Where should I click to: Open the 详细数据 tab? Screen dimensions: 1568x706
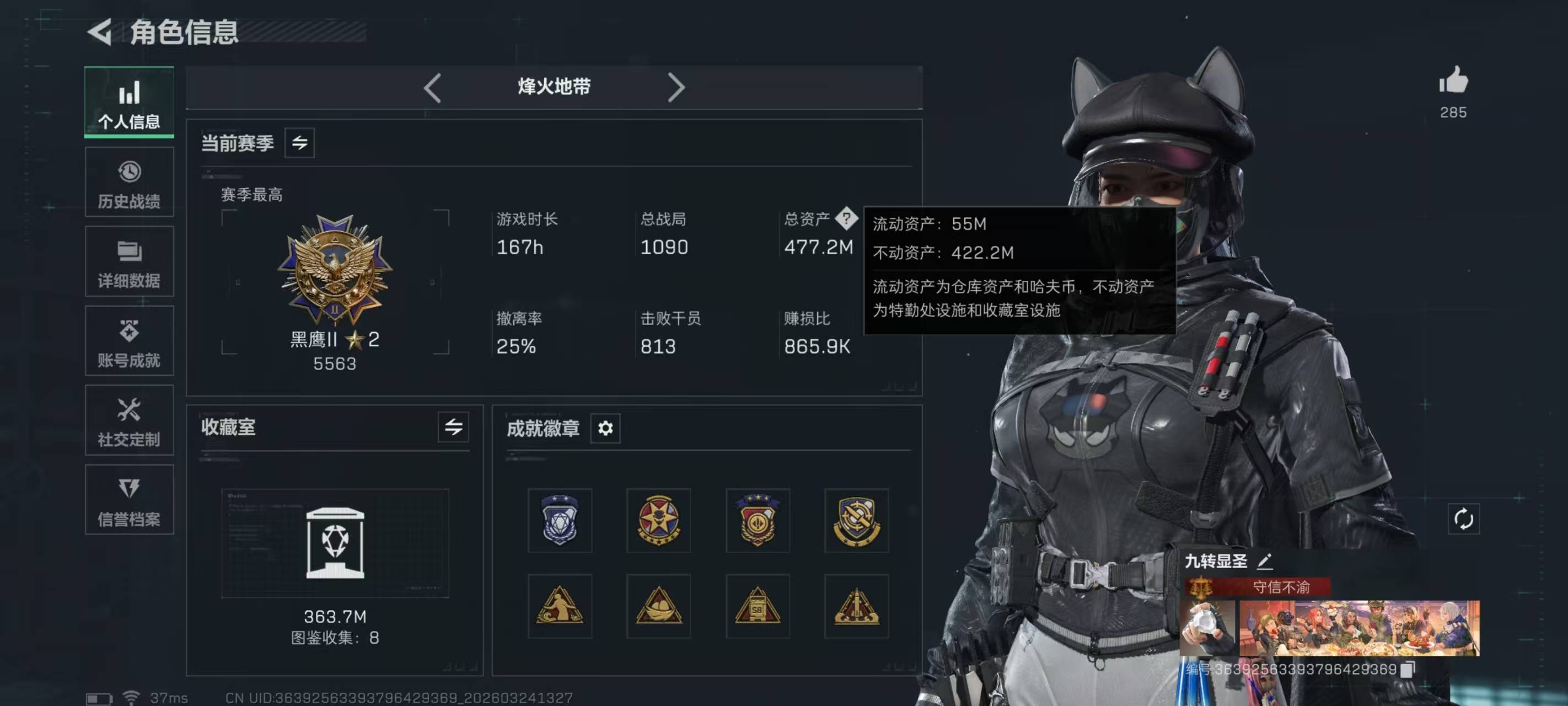pyautogui.click(x=129, y=261)
